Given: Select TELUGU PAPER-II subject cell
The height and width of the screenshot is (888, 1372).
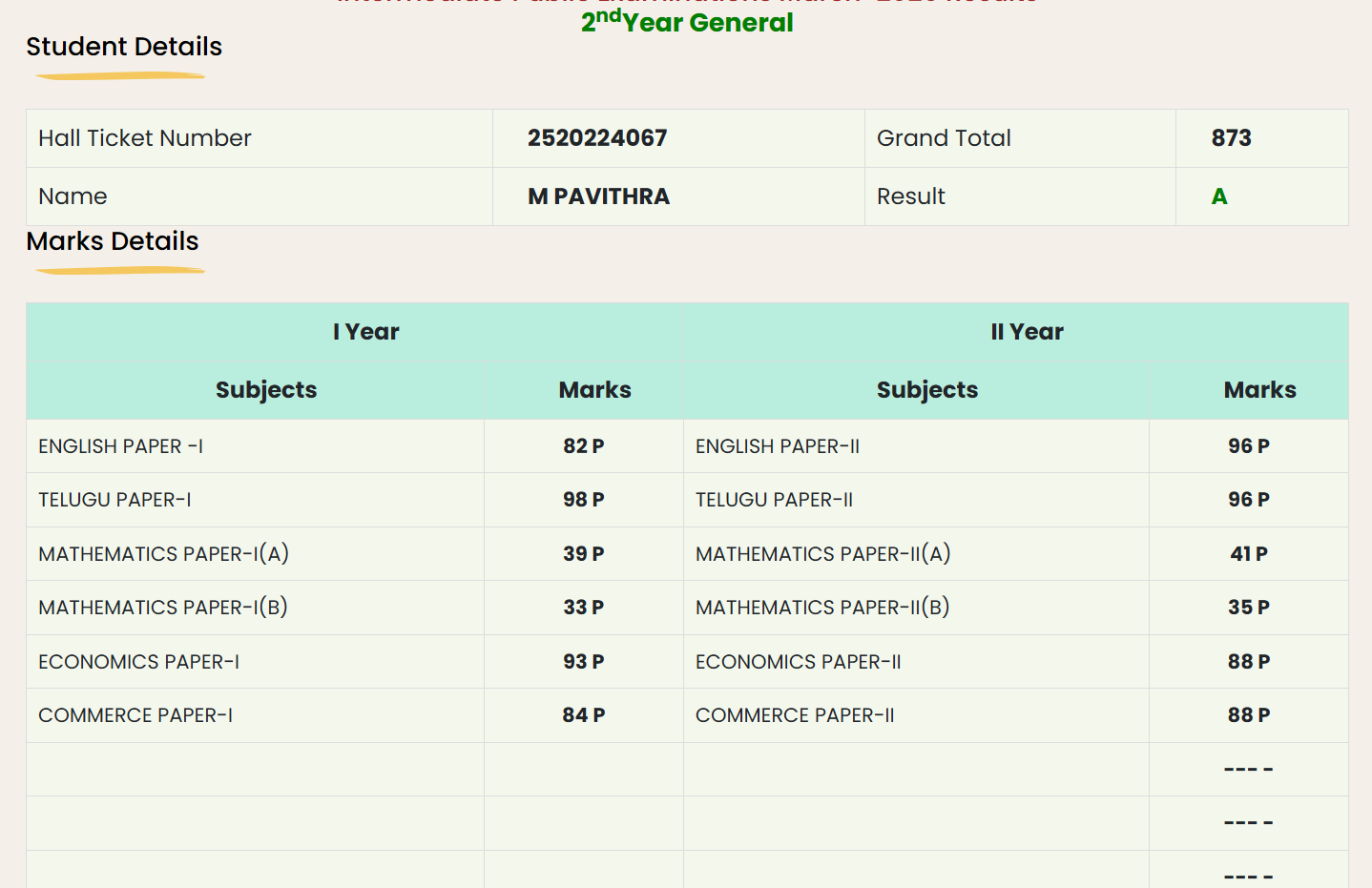Looking at the screenshot, I should (774, 500).
